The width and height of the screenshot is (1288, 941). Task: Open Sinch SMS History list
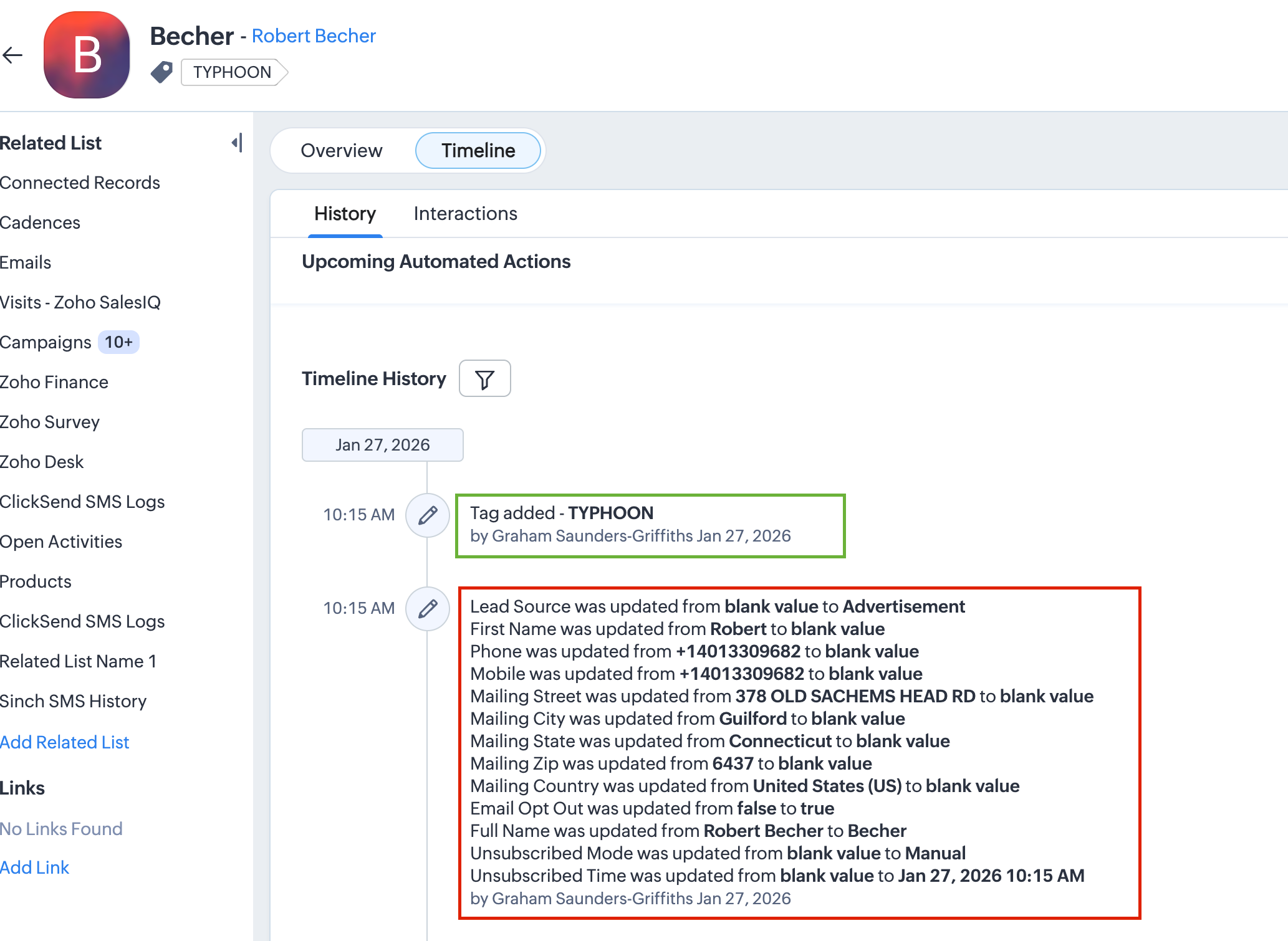73,701
